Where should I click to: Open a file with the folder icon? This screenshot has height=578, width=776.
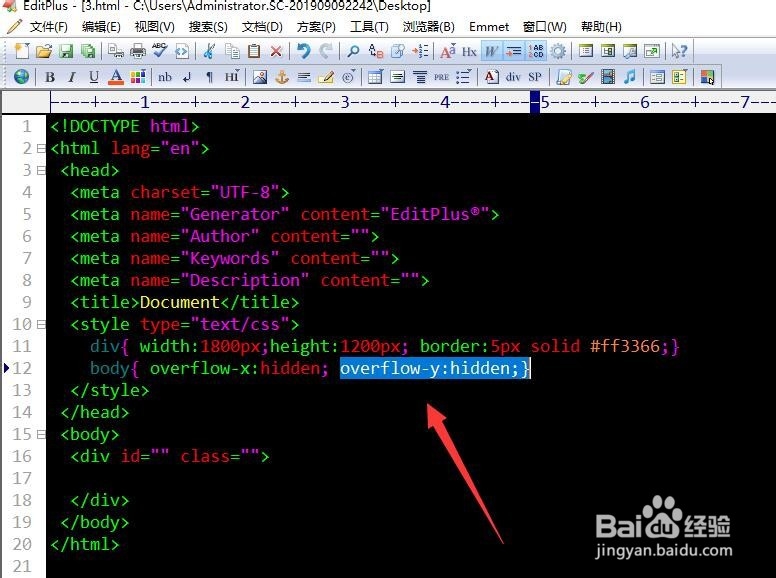pos(44,51)
